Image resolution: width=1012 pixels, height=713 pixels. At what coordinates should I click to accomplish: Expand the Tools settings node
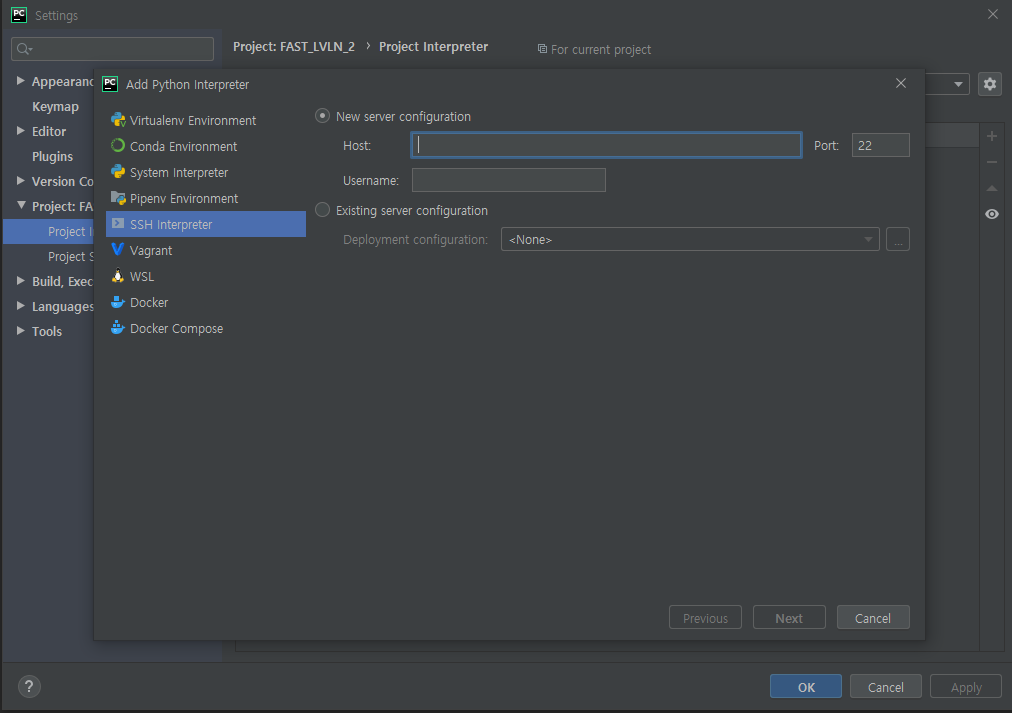(x=21, y=330)
